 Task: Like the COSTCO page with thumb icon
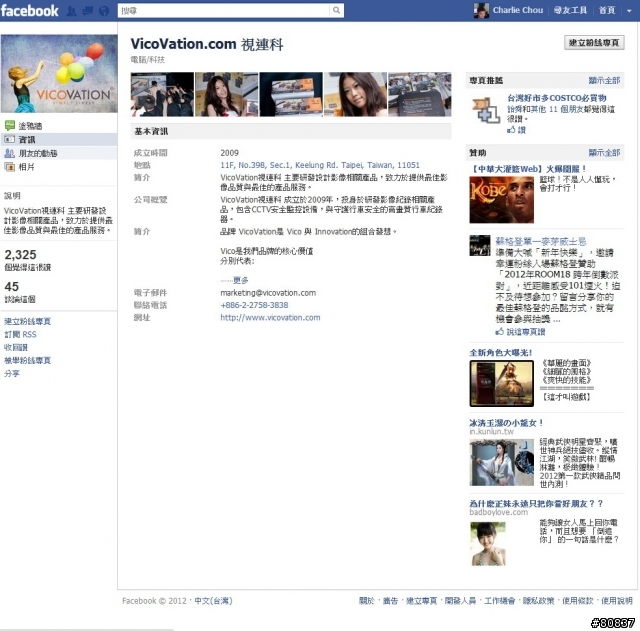(x=516, y=130)
